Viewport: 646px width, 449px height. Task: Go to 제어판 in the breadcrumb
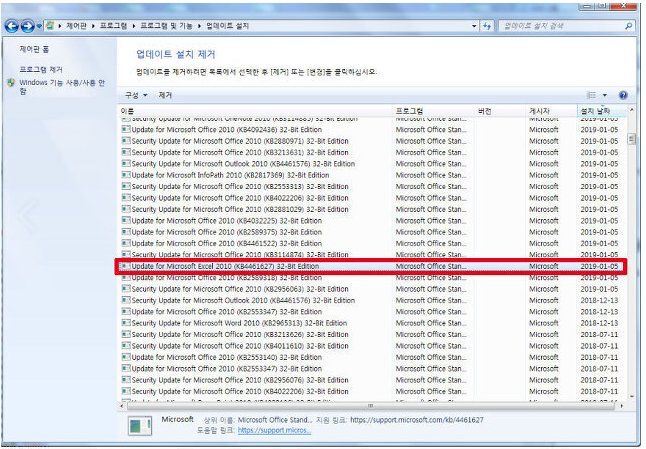(x=76, y=26)
